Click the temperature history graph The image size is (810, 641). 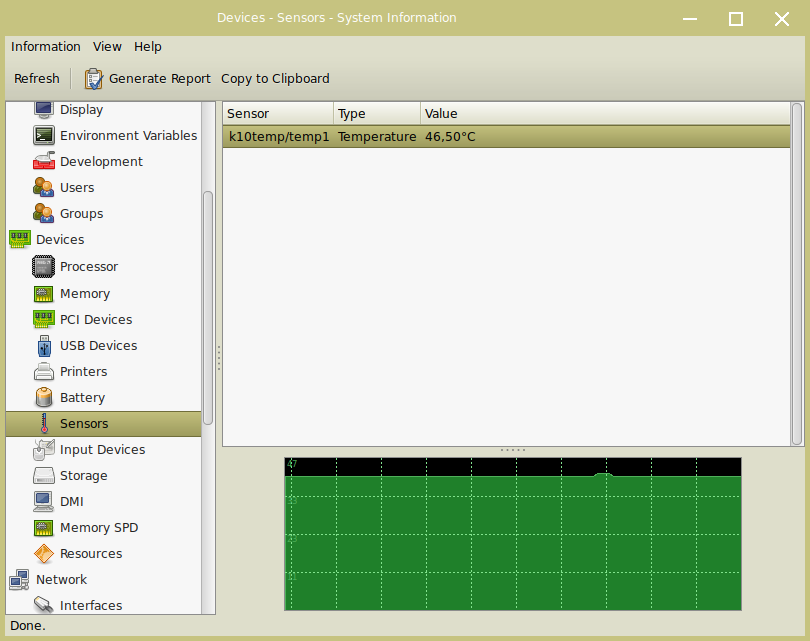click(512, 534)
